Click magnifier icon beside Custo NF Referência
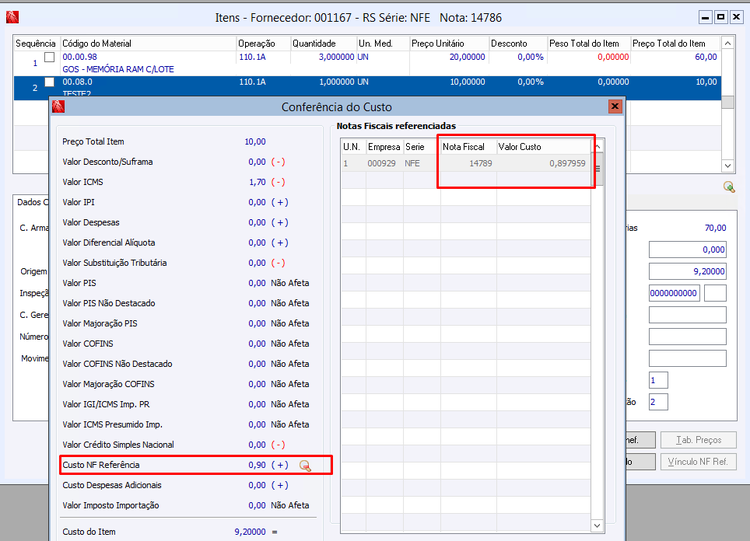The height and width of the screenshot is (541, 750). click(305, 465)
